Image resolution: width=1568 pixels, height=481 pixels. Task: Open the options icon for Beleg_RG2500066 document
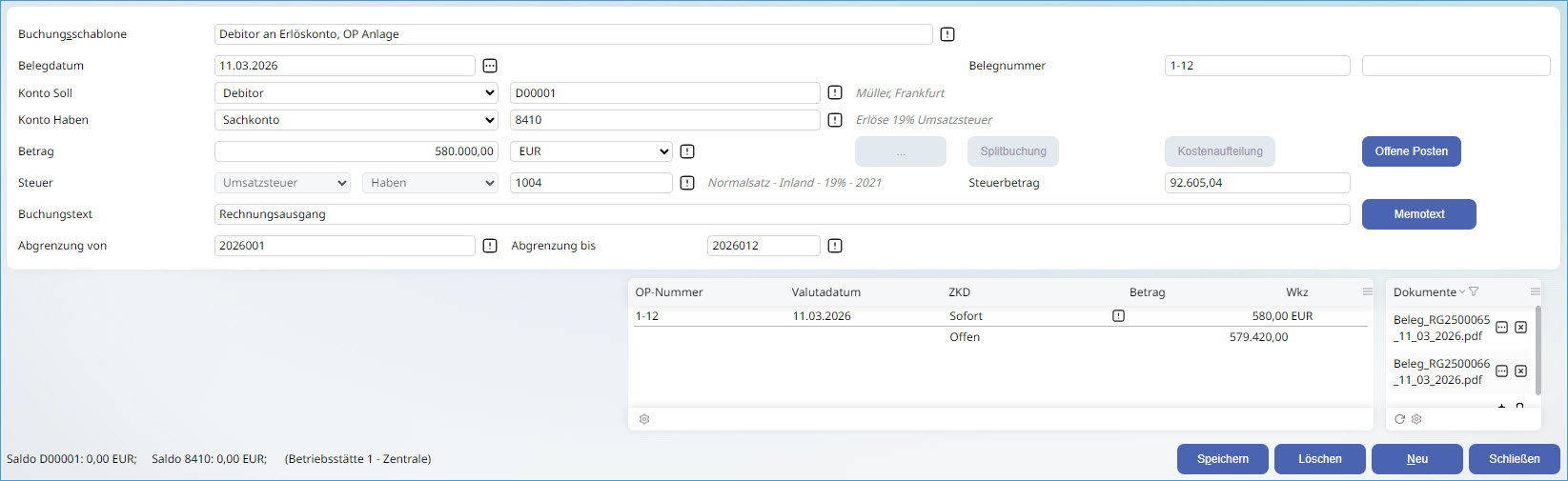(1501, 371)
